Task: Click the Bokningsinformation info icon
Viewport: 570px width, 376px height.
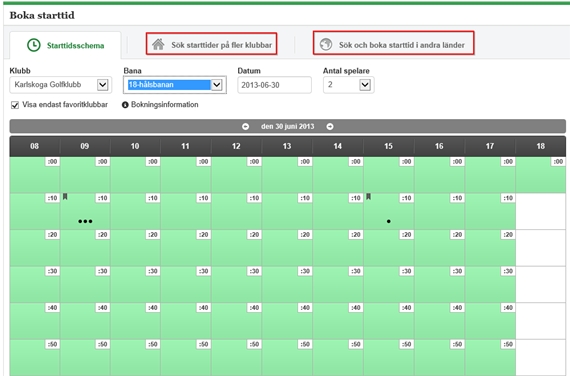Action: [125, 105]
